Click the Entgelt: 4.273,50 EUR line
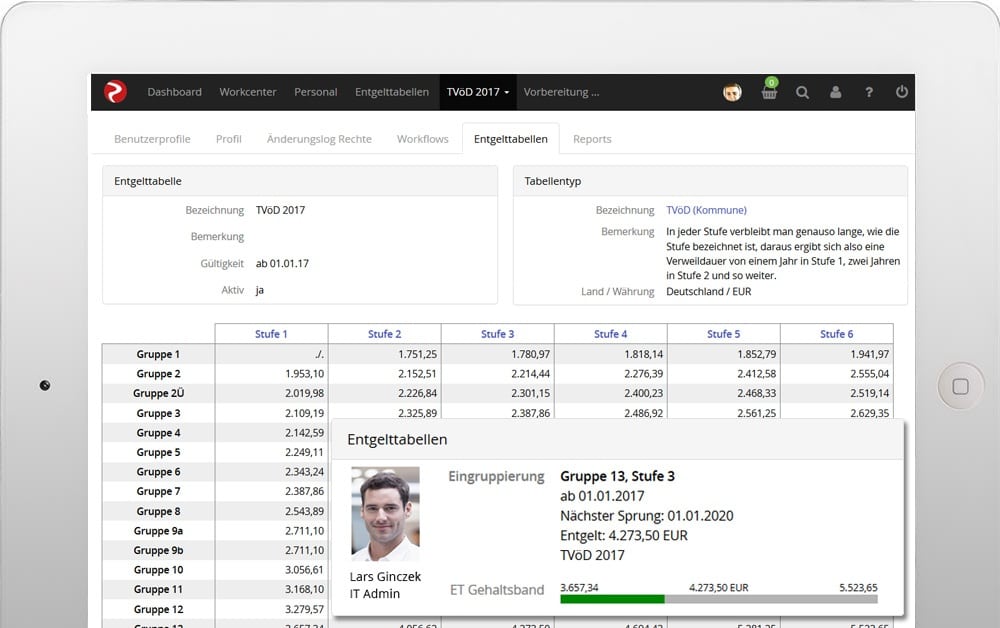This screenshot has width=1000, height=628. [624, 536]
